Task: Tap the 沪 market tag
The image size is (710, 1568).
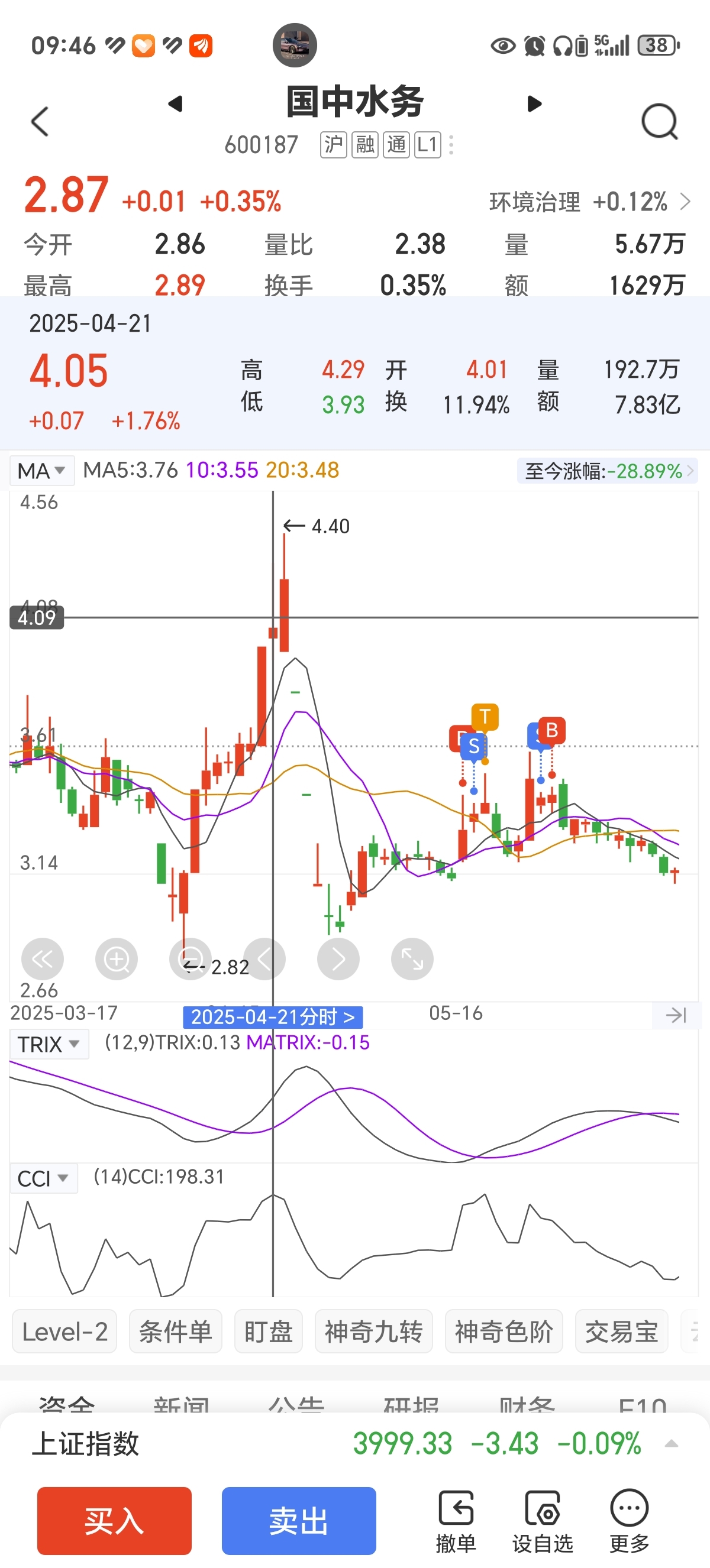Action: click(x=333, y=145)
